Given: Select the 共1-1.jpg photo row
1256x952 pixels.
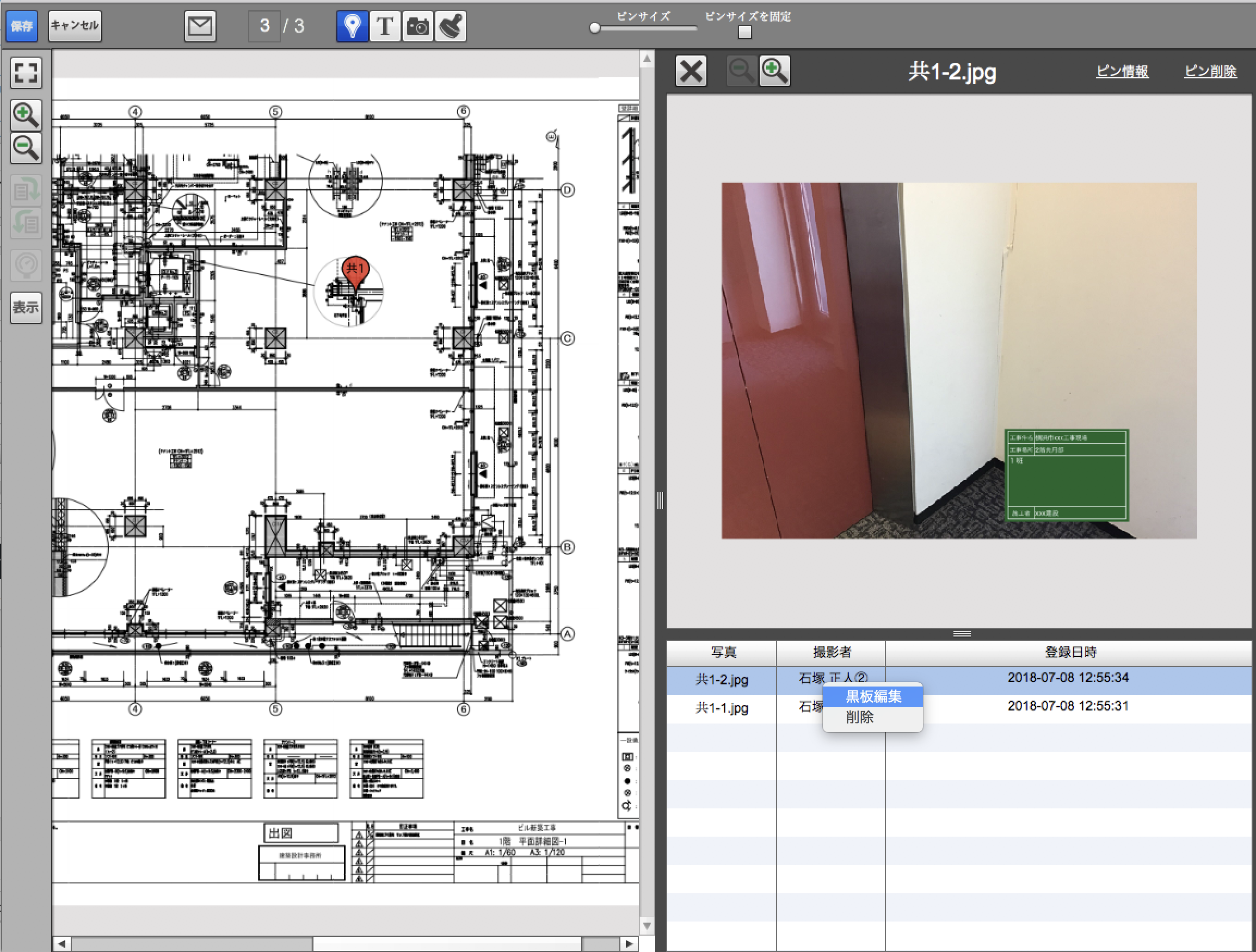Looking at the screenshot, I should (x=722, y=708).
